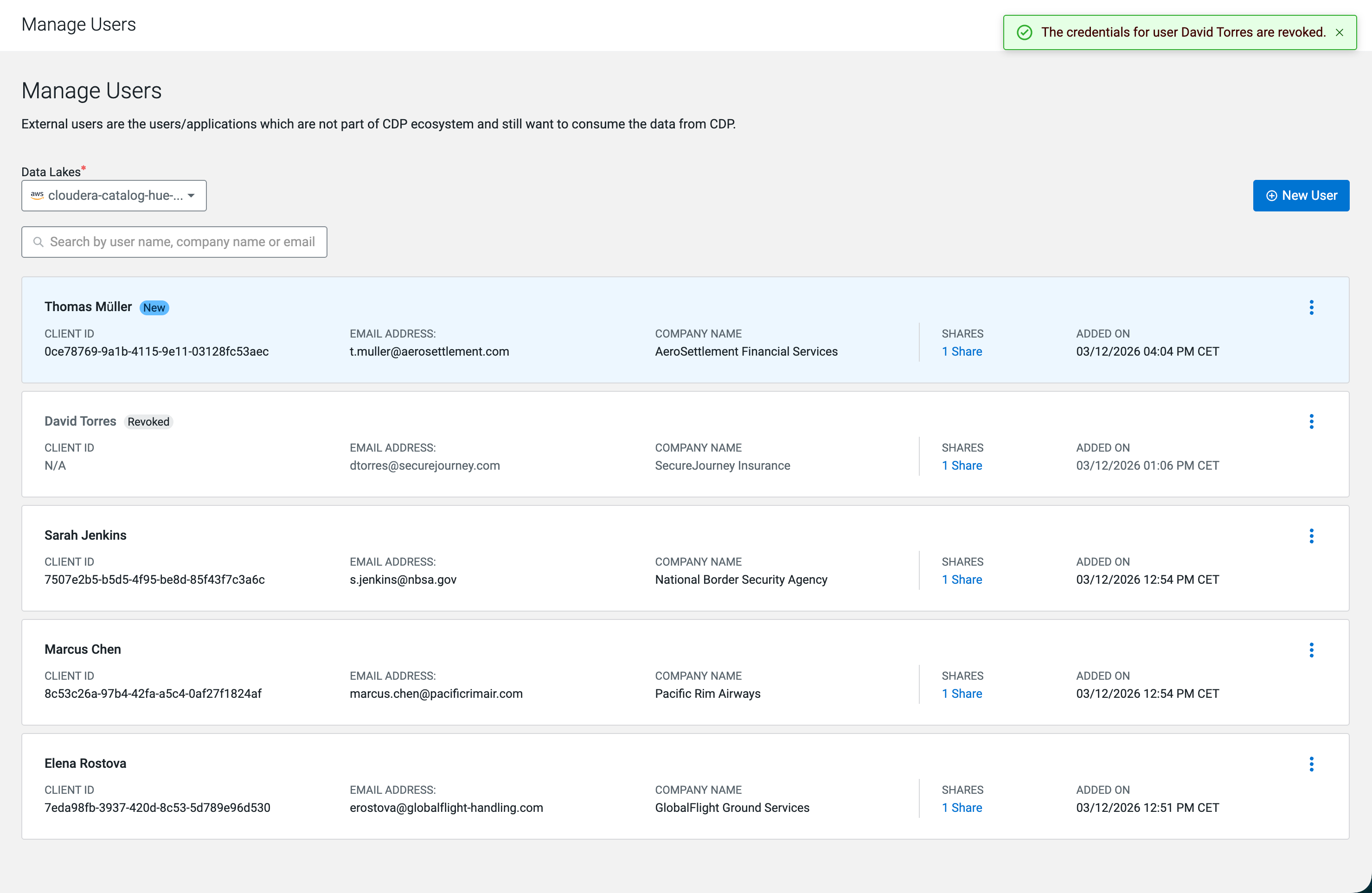This screenshot has height=893, width=1372.
Task: Click the New badge beside Thomas Müller
Action: 154,308
